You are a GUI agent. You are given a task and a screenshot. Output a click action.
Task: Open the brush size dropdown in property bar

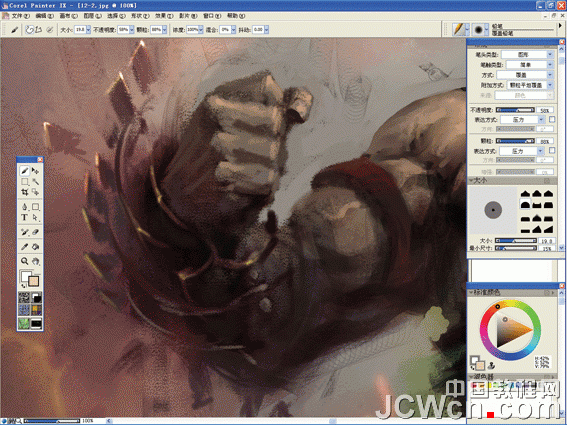(88, 30)
